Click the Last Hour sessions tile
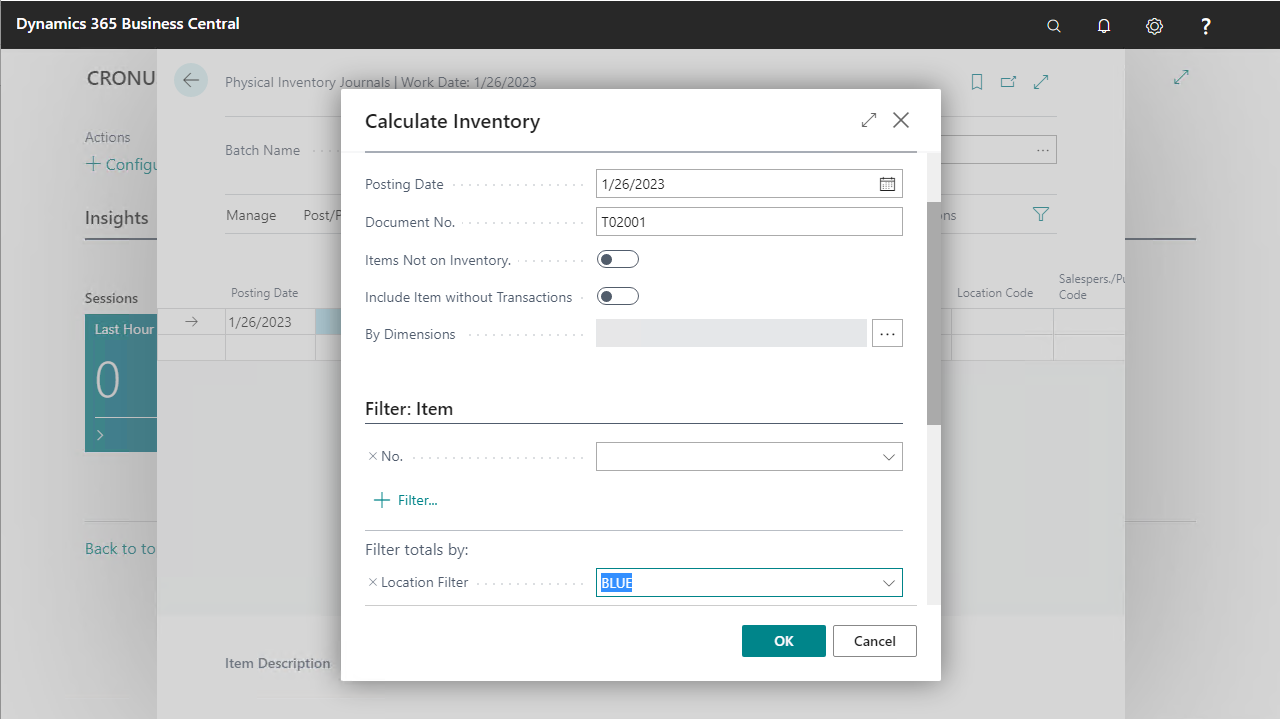 tap(121, 383)
